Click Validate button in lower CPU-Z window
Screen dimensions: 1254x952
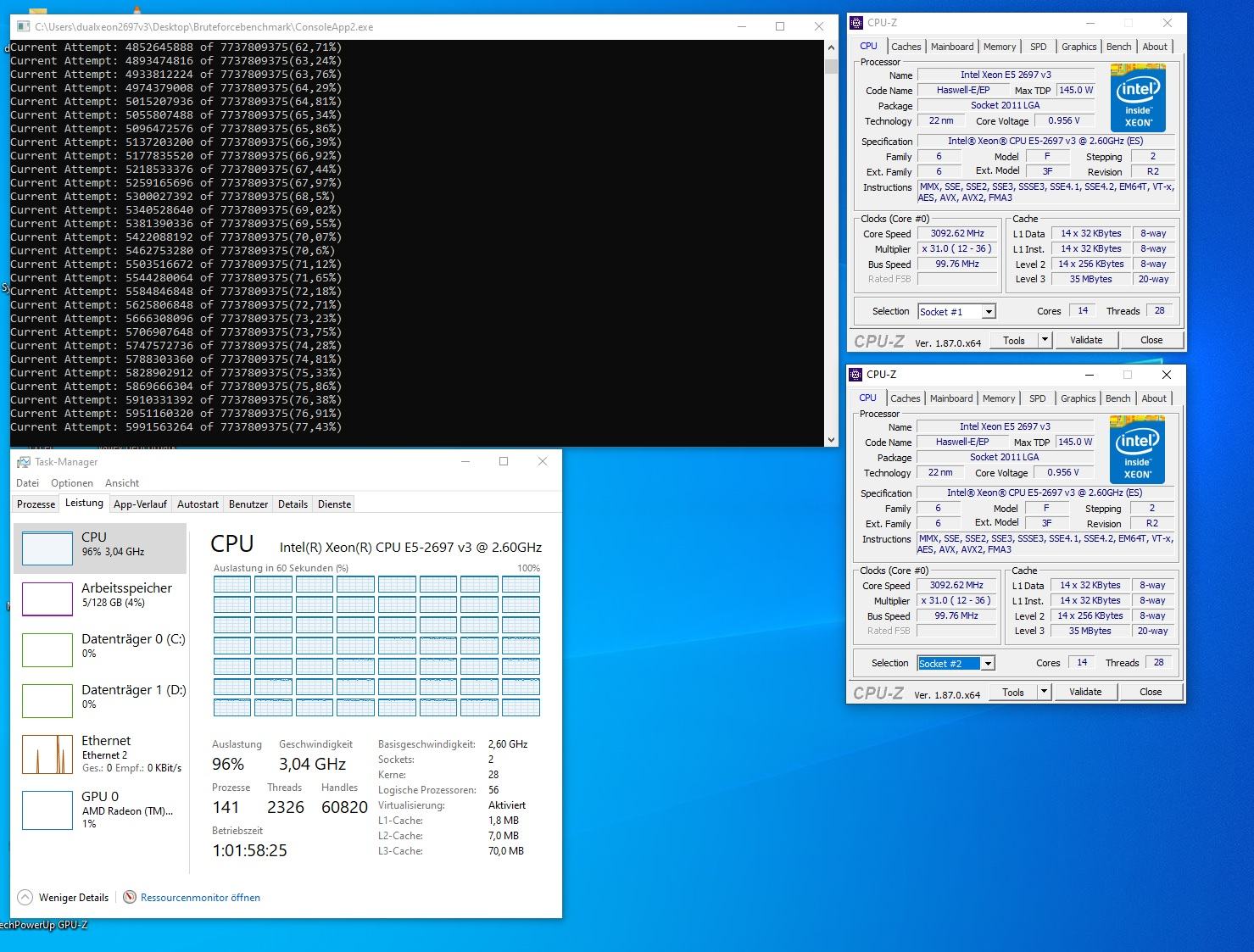1085,692
